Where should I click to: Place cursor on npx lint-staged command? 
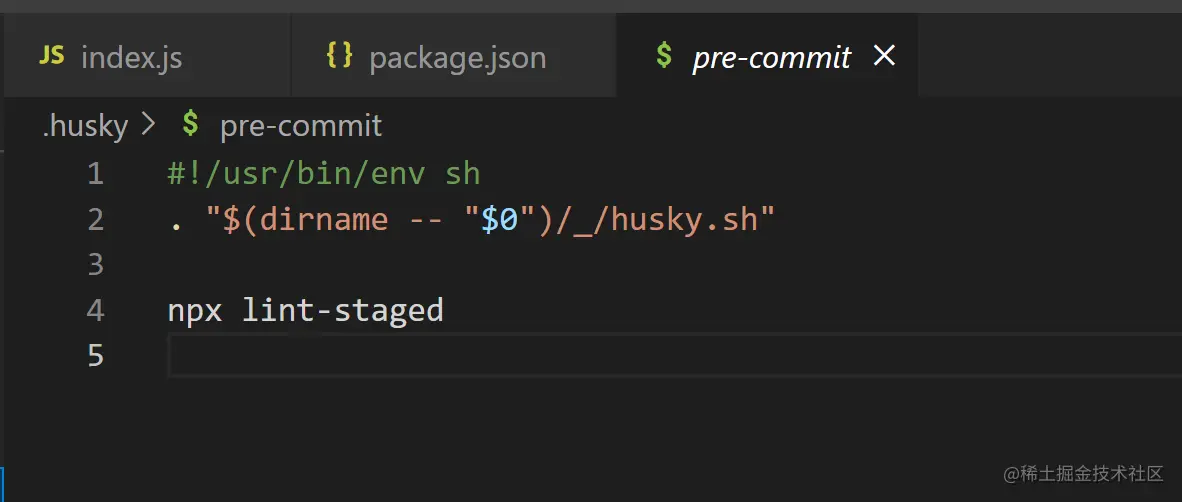305,310
